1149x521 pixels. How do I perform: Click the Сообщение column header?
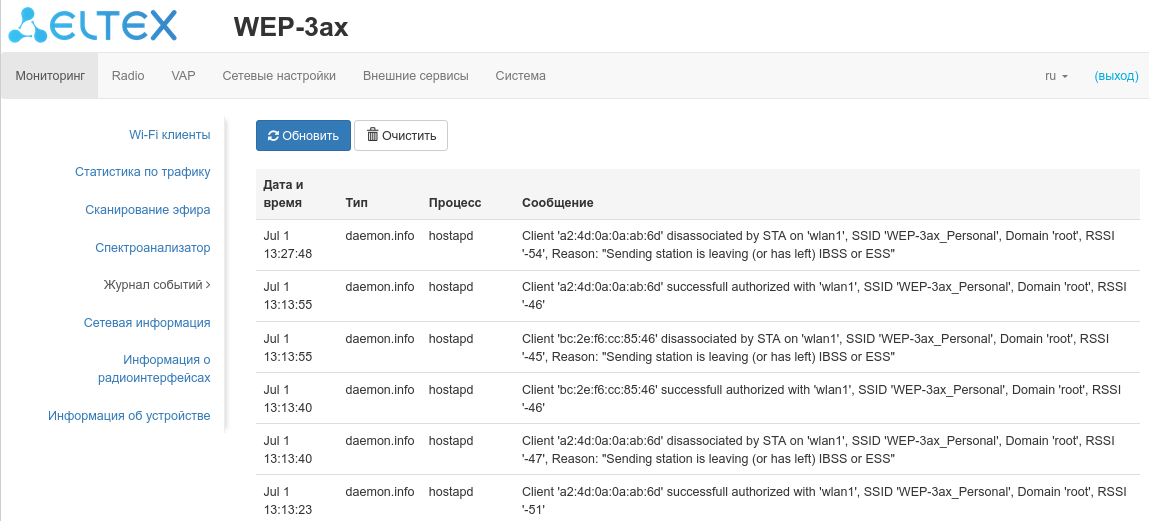[558, 203]
